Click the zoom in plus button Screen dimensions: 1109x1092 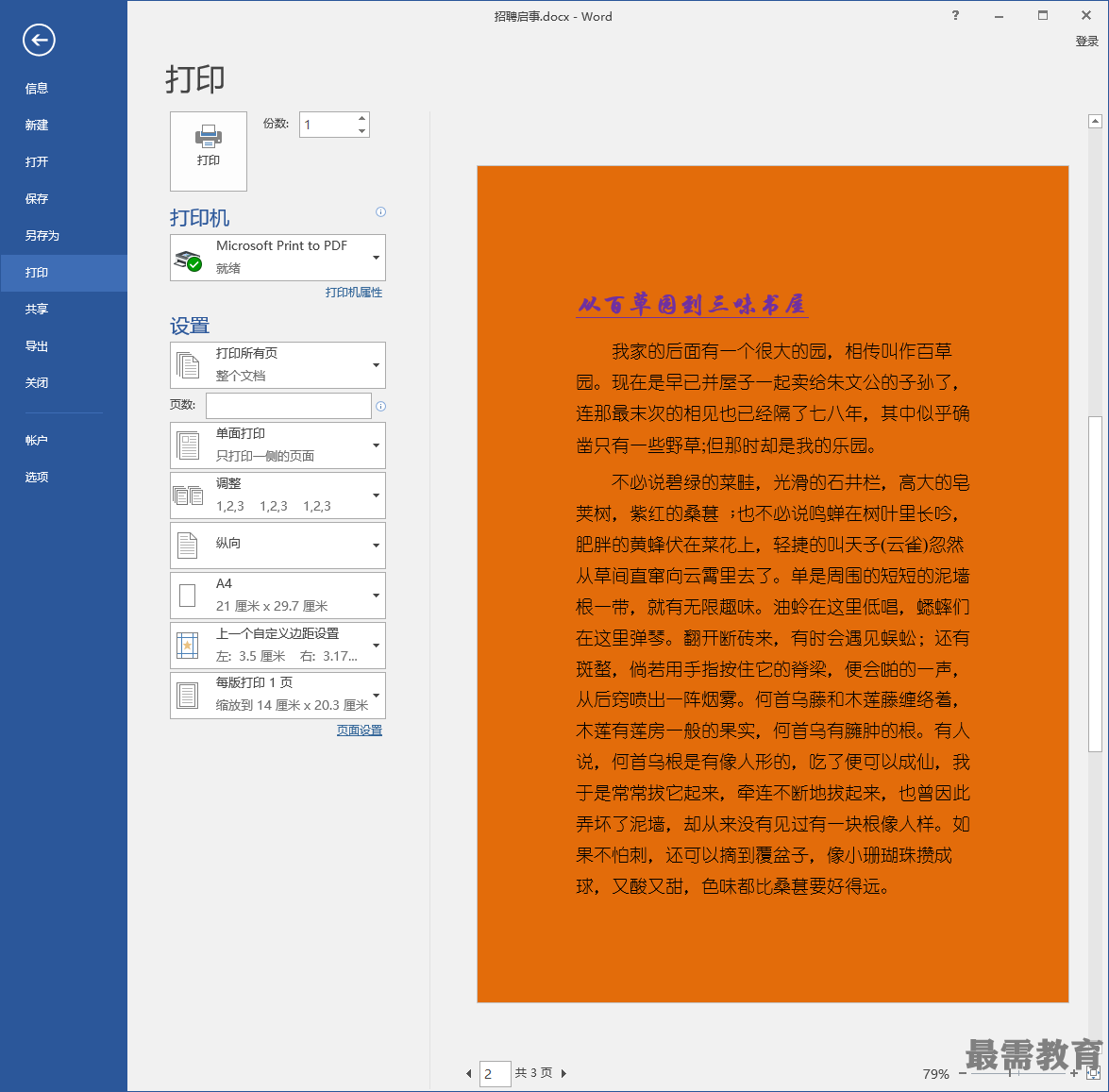click(x=1074, y=1074)
